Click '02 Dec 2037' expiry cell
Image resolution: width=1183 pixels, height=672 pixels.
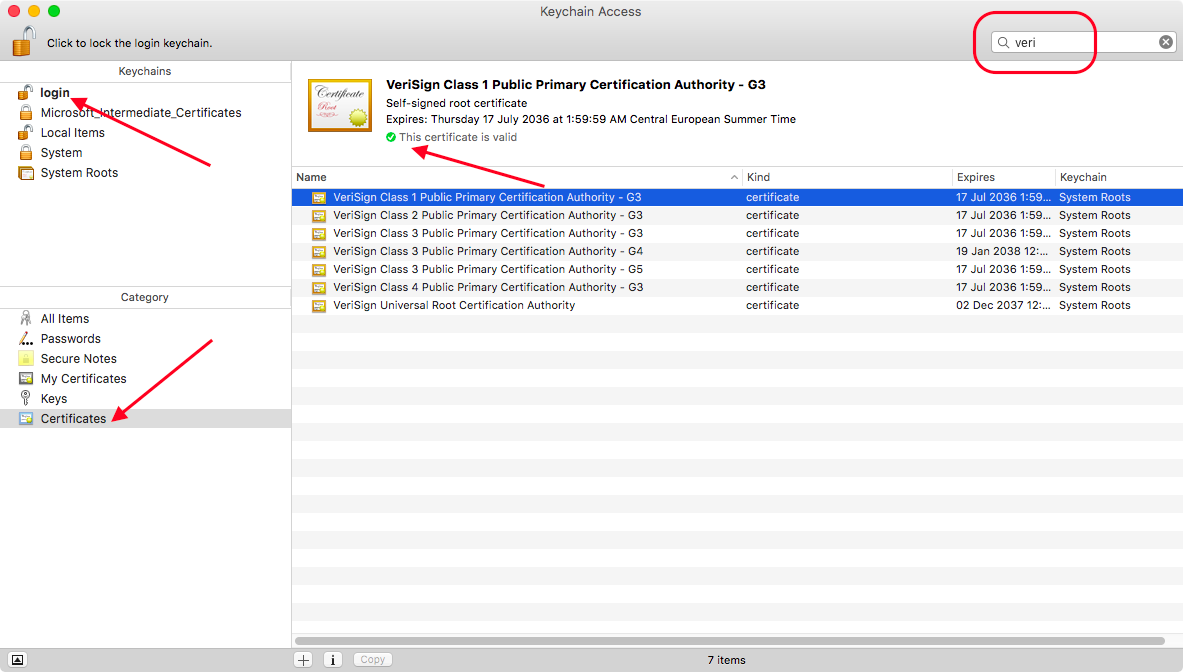1003,305
